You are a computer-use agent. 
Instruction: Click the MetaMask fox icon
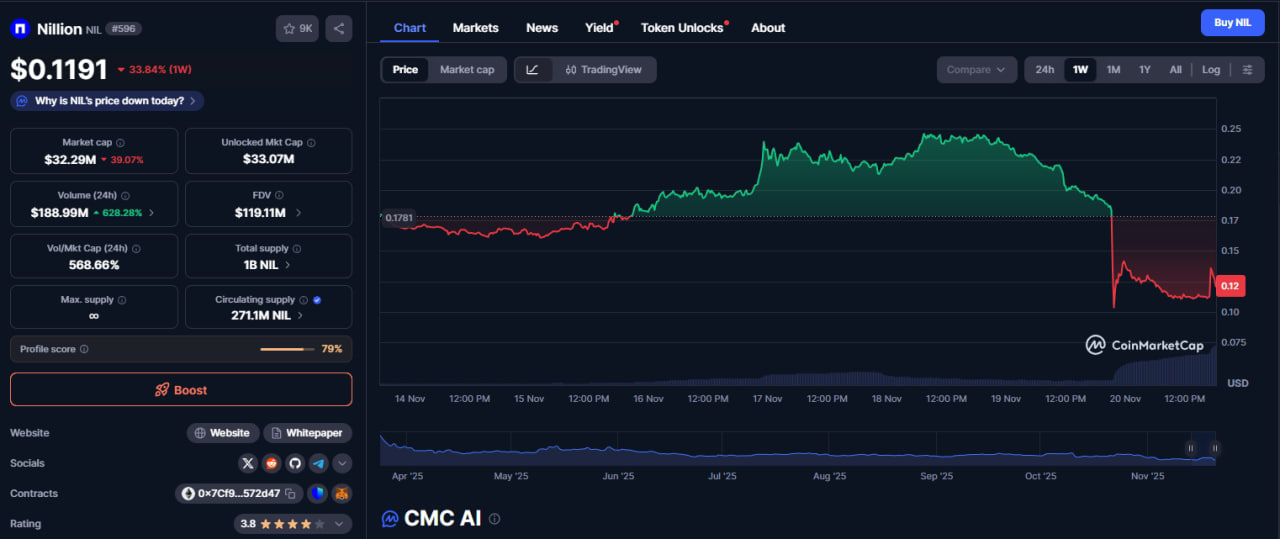[x=342, y=493]
